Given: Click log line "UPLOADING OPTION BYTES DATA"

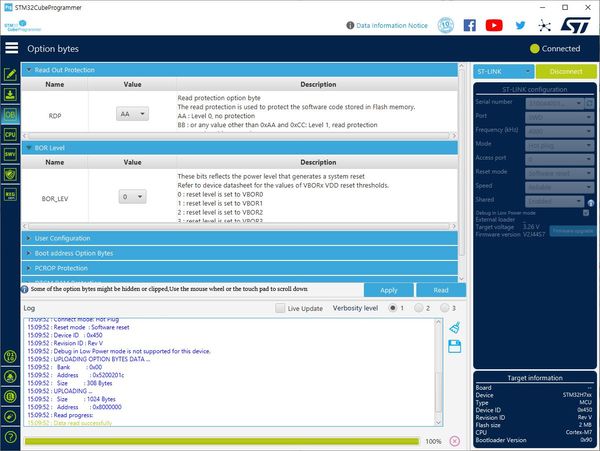Looking at the screenshot, I should [x=89, y=359].
